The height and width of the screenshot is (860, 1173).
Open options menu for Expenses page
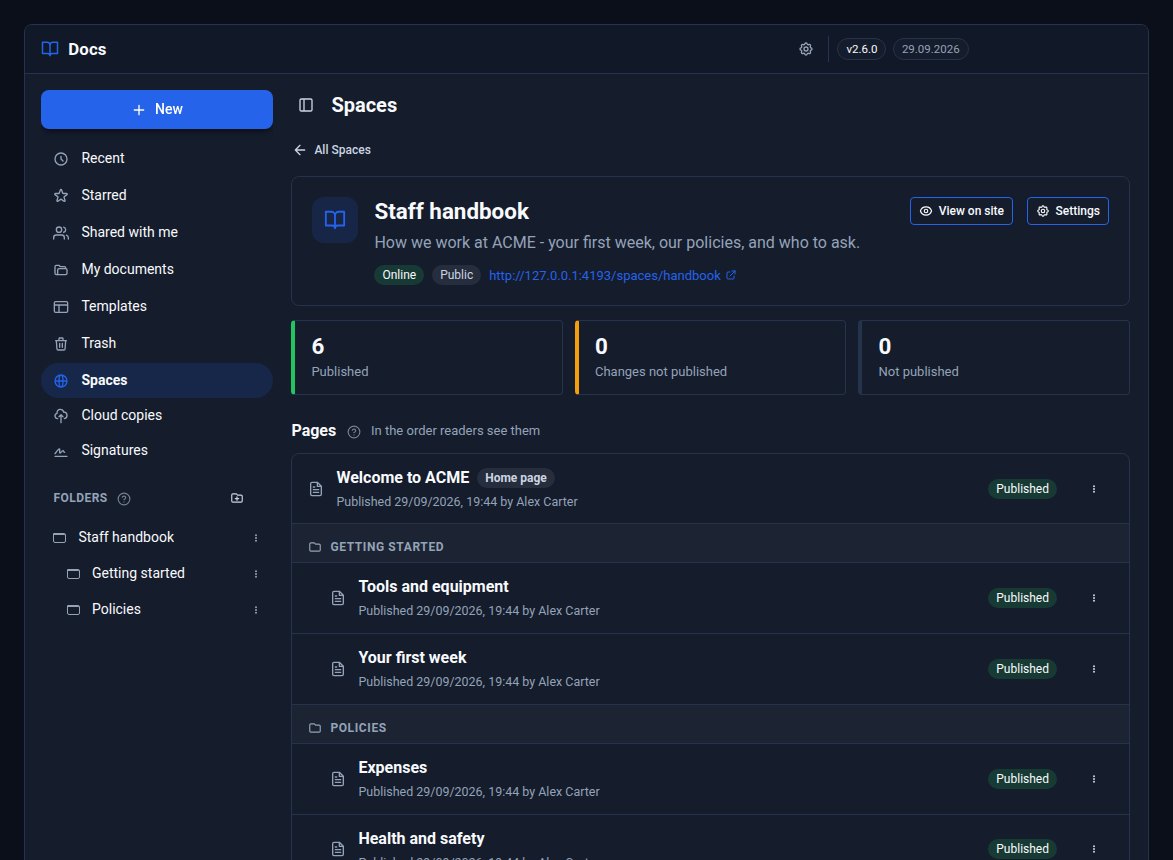(x=1094, y=779)
